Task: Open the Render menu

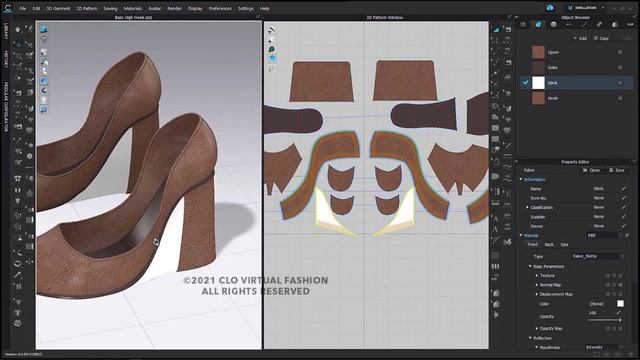Action: point(174,8)
